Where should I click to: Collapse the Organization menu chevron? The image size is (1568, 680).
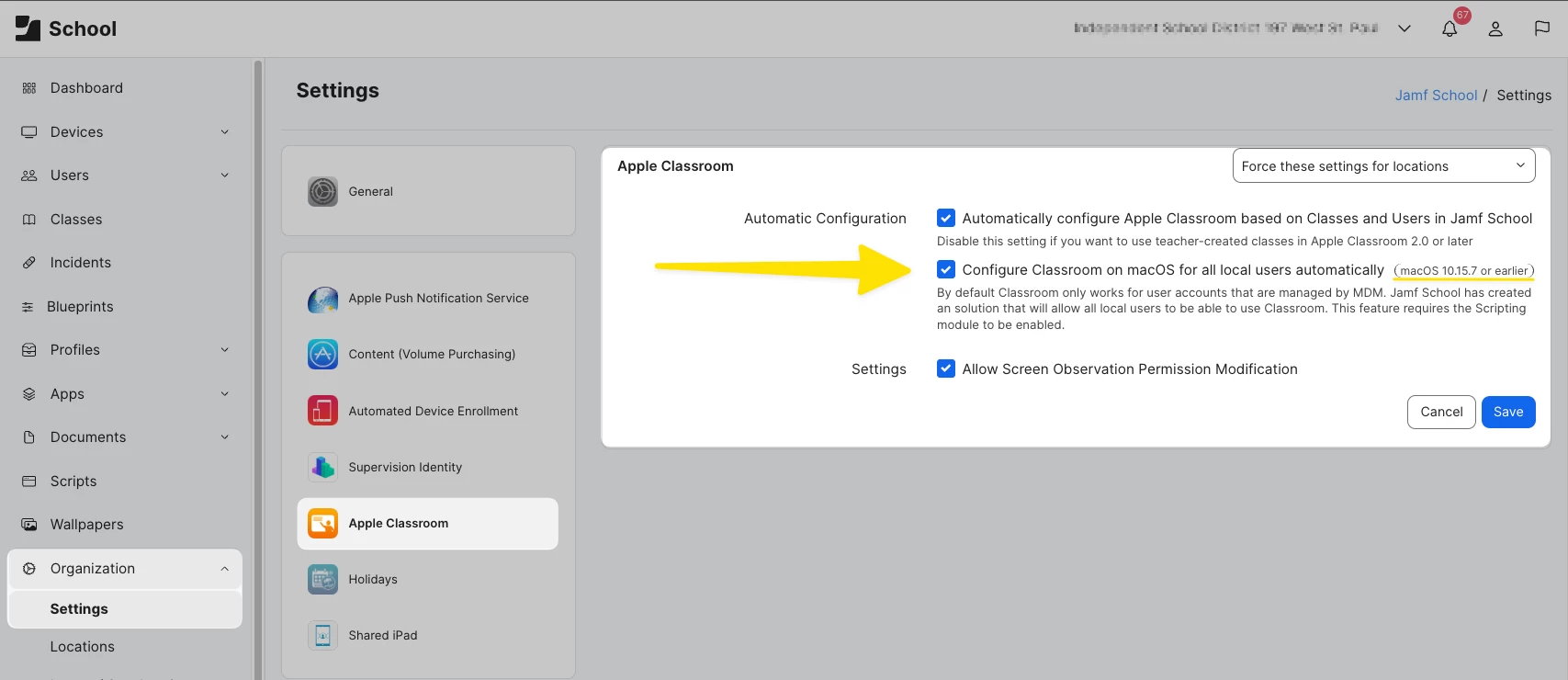225,569
